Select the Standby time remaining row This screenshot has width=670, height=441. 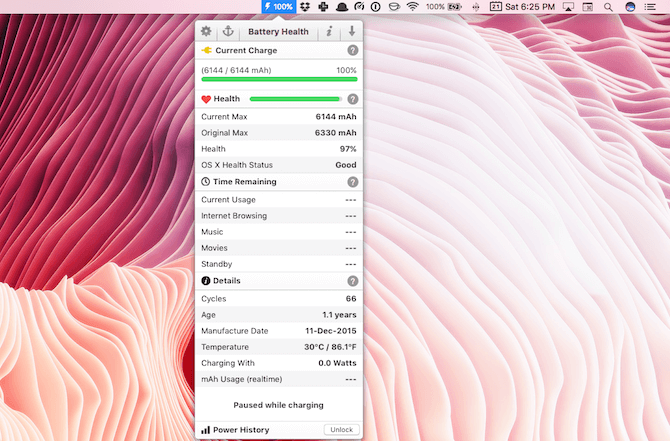pos(279,264)
